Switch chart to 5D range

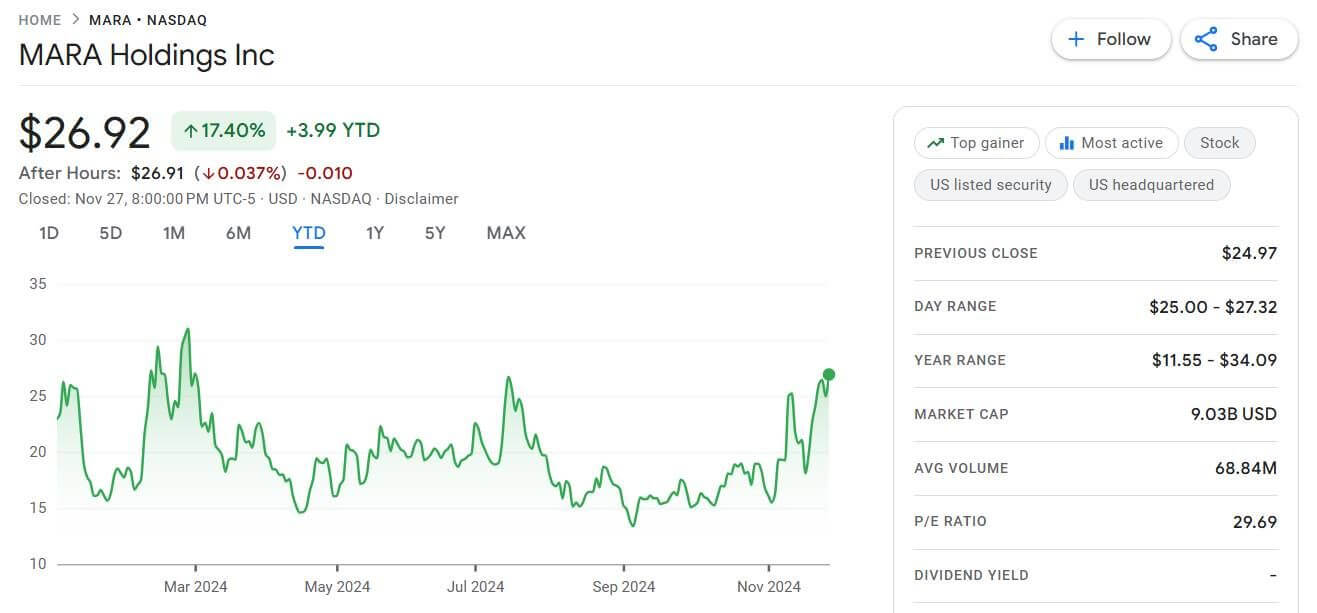point(110,233)
